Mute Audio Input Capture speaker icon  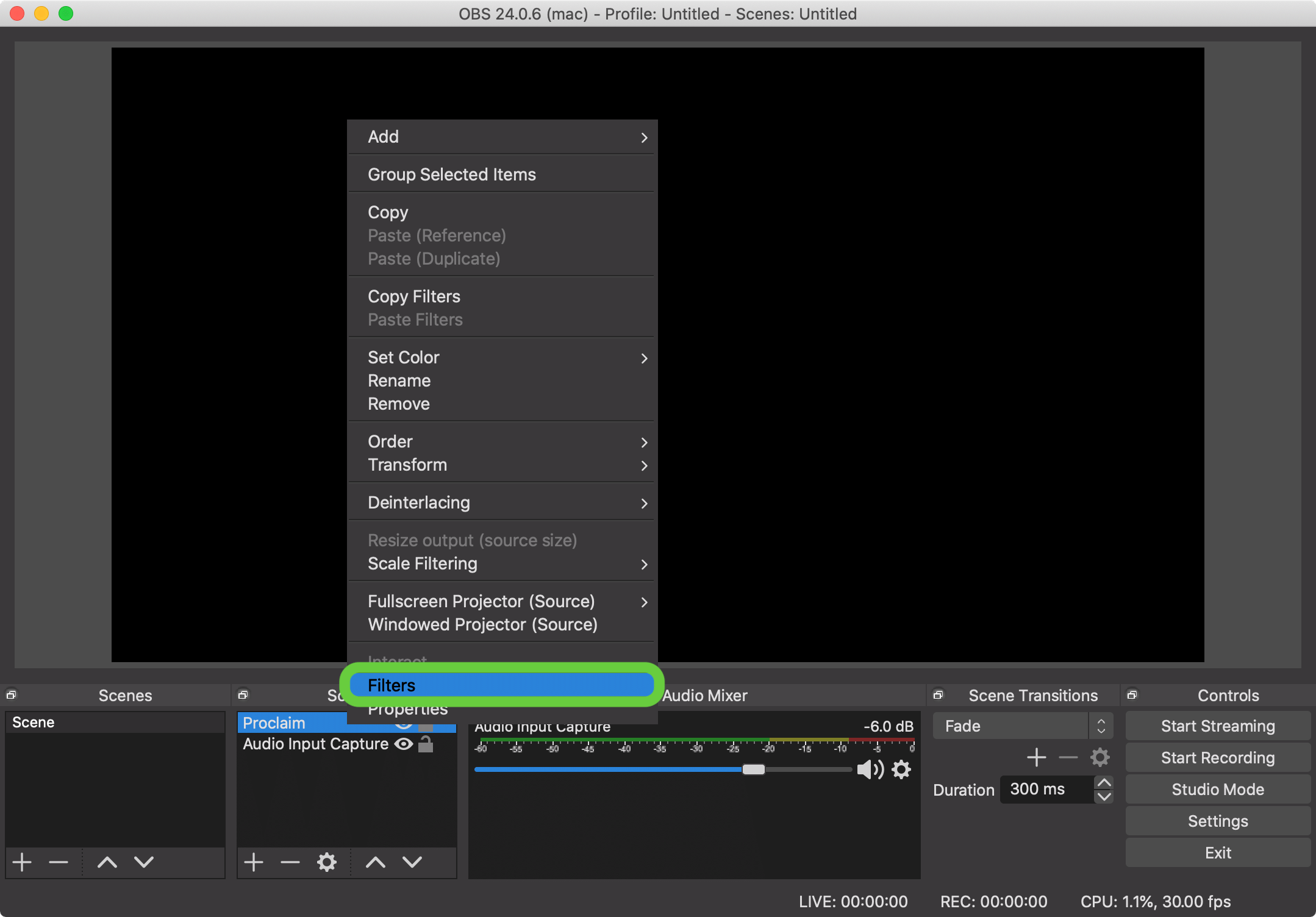(870, 769)
